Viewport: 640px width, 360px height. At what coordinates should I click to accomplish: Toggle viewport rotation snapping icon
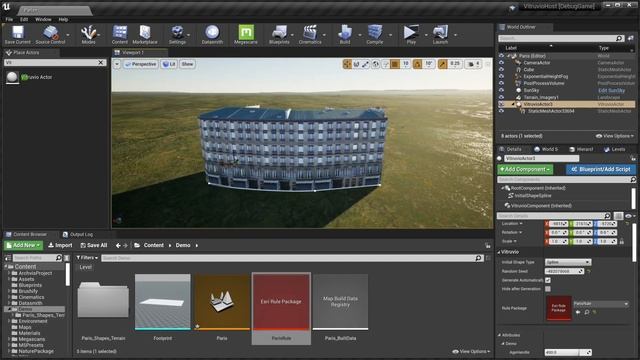[417, 64]
